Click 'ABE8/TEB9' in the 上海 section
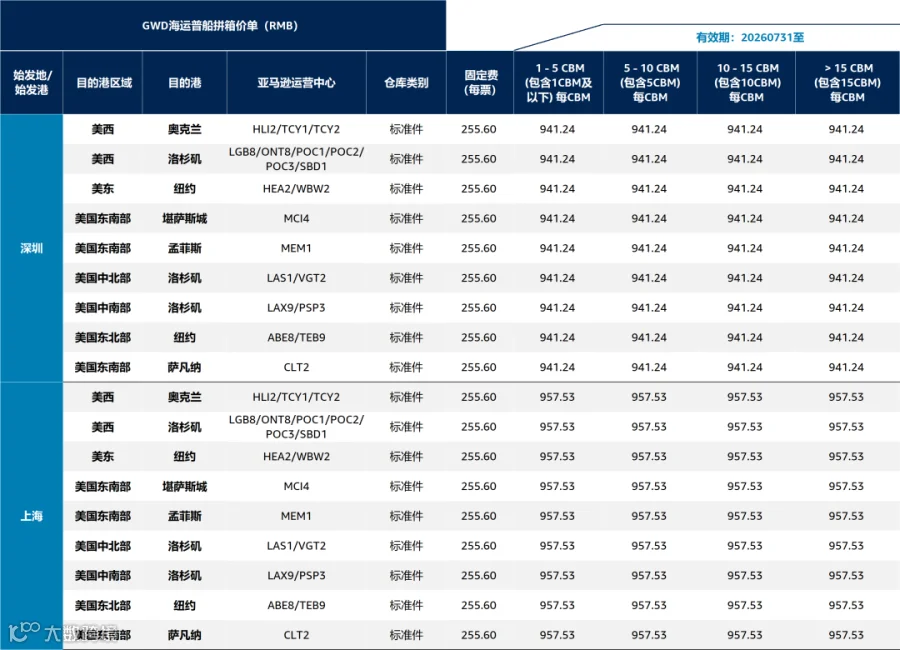 click(x=296, y=605)
